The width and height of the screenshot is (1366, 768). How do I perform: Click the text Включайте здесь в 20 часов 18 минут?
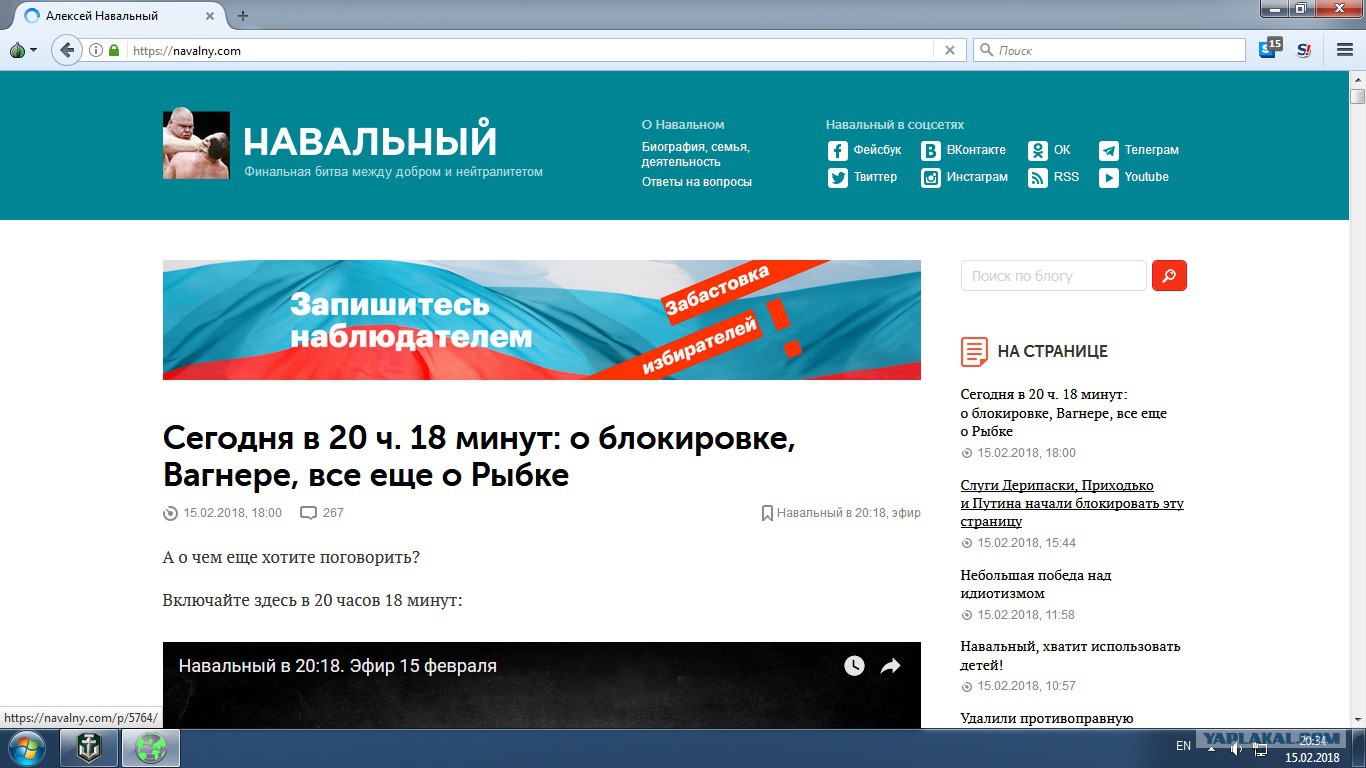click(x=312, y=601)
